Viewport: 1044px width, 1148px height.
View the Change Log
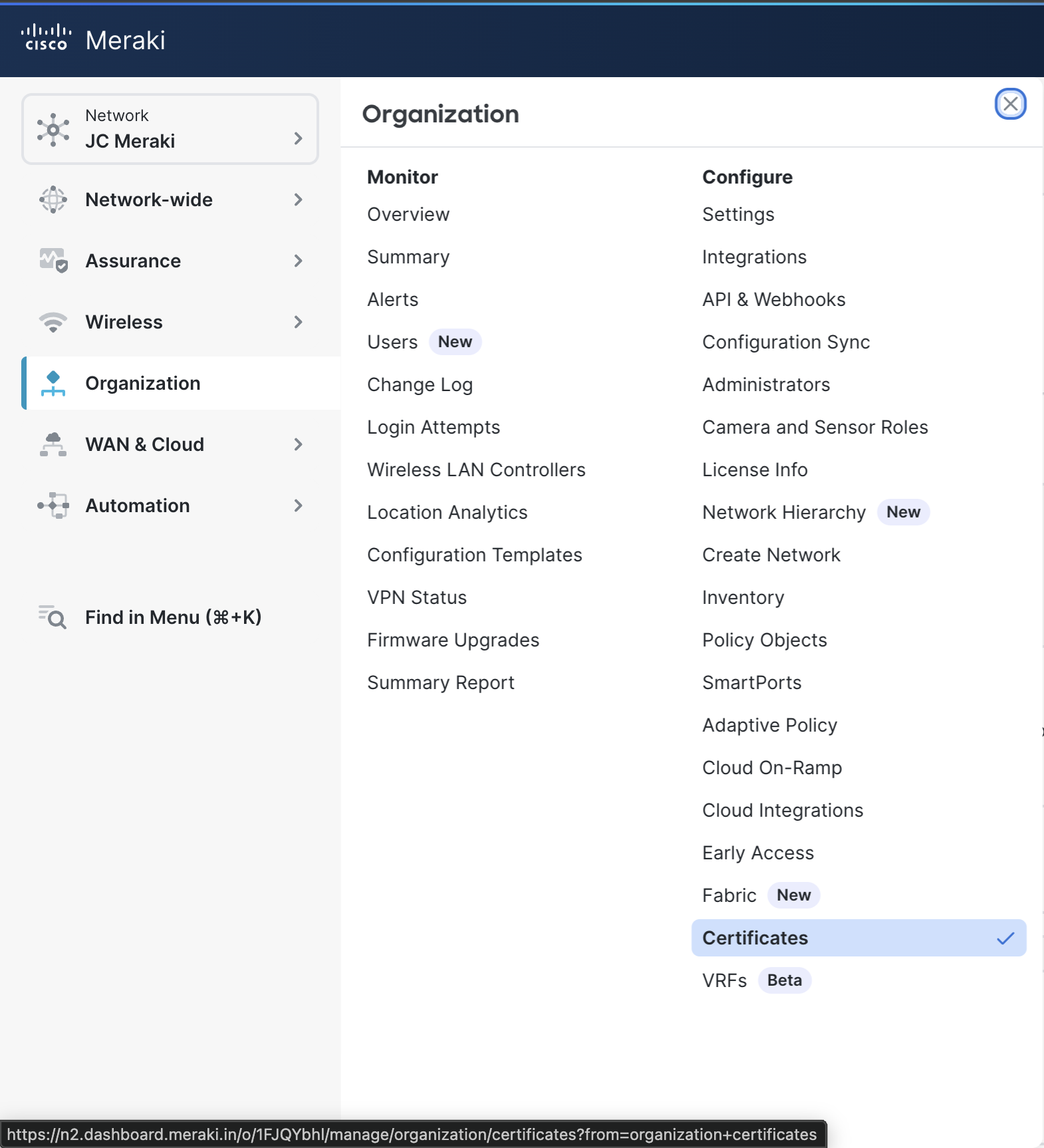pyautogui.click(x=420, y=384)
